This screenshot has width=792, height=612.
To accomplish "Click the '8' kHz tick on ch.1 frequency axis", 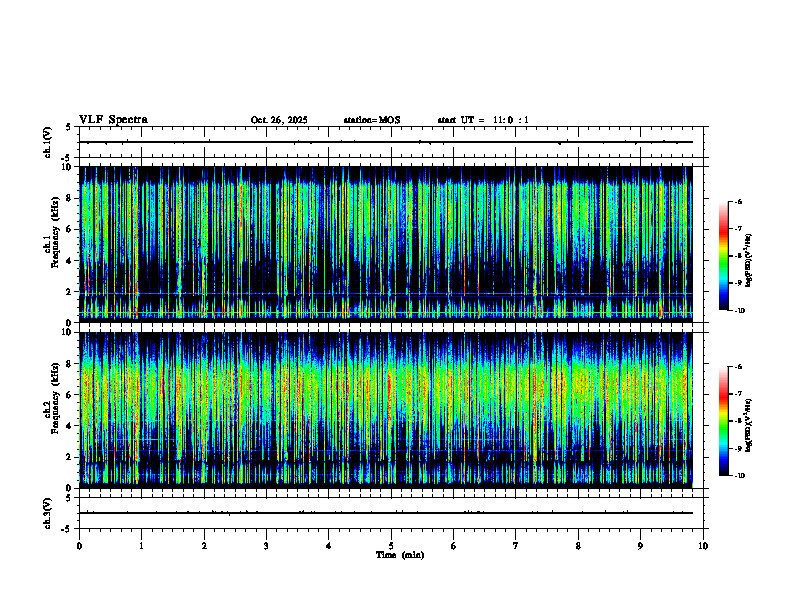I will [x=70, y=198].
